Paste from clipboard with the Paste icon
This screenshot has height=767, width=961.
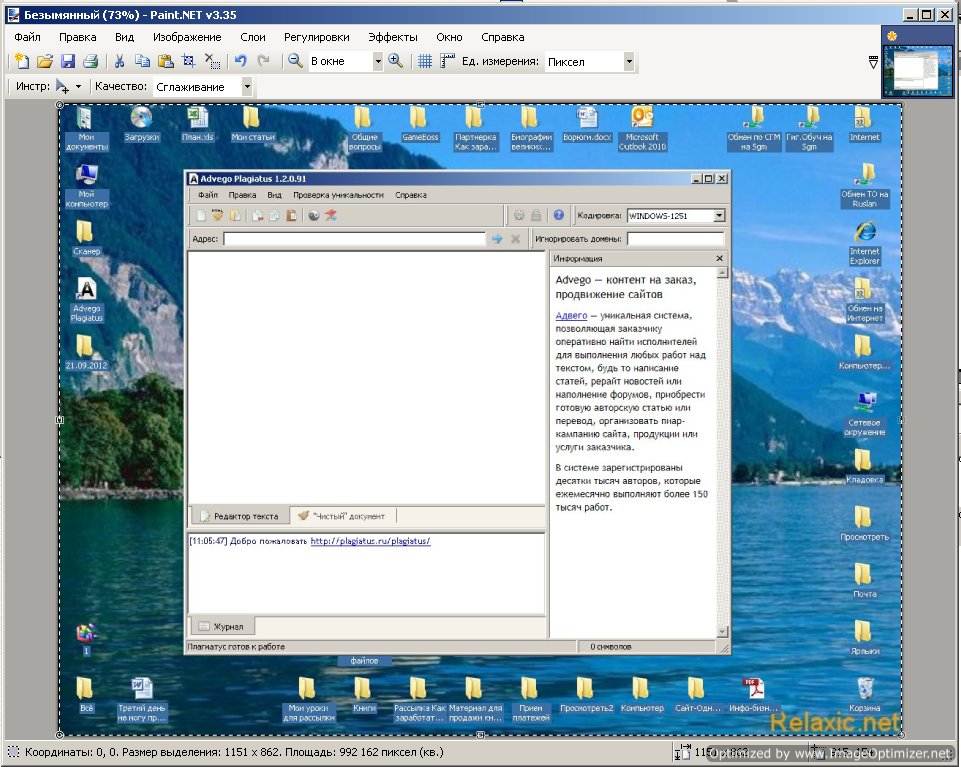pyautogui.click(x=165, y=61)
